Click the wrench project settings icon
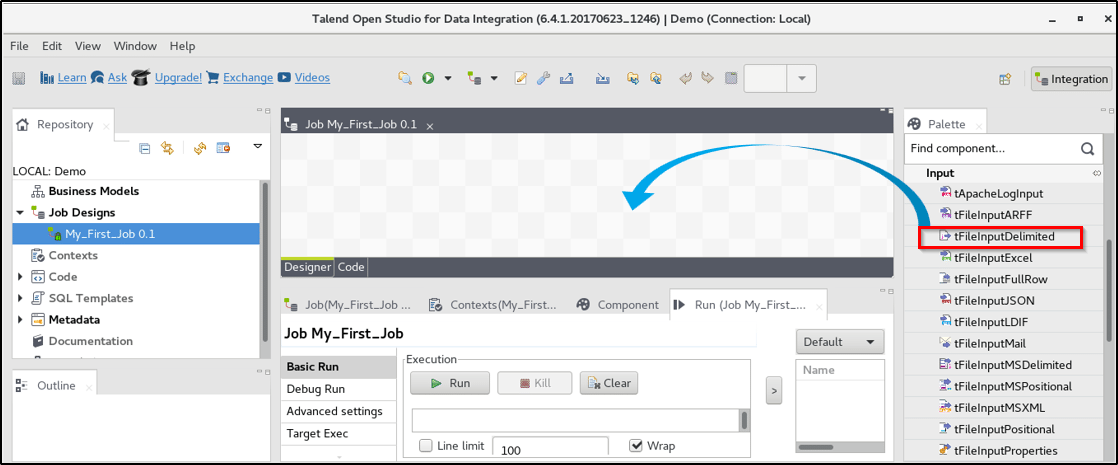 (x=543, y=78)
